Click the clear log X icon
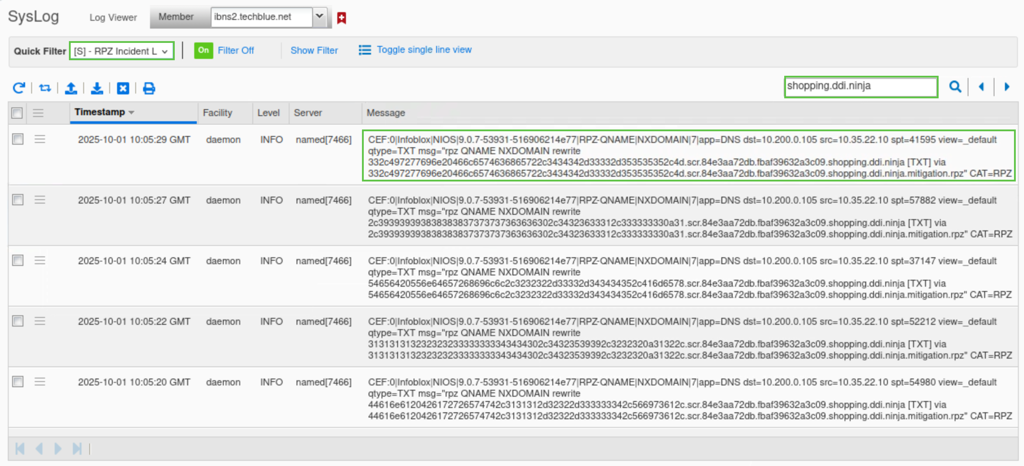The width and height of the screenshot is (1024, 466). click(123, 88)
